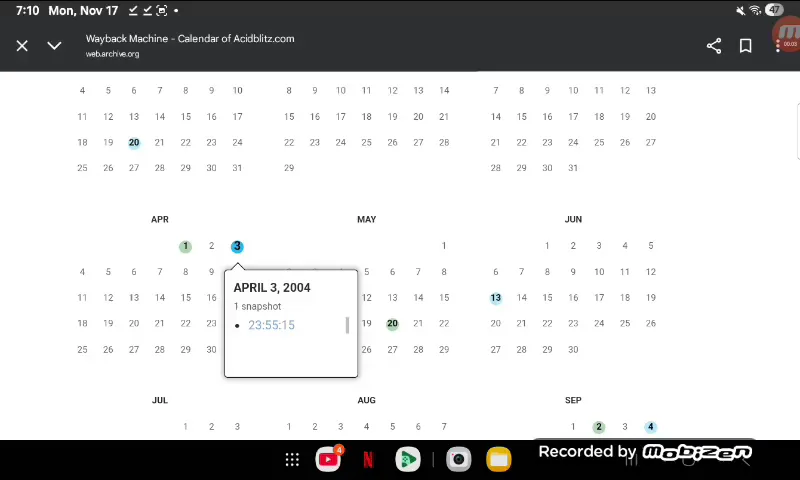Click June 5 in the calendar
The image size is (800, 480).
pos(651,246)
